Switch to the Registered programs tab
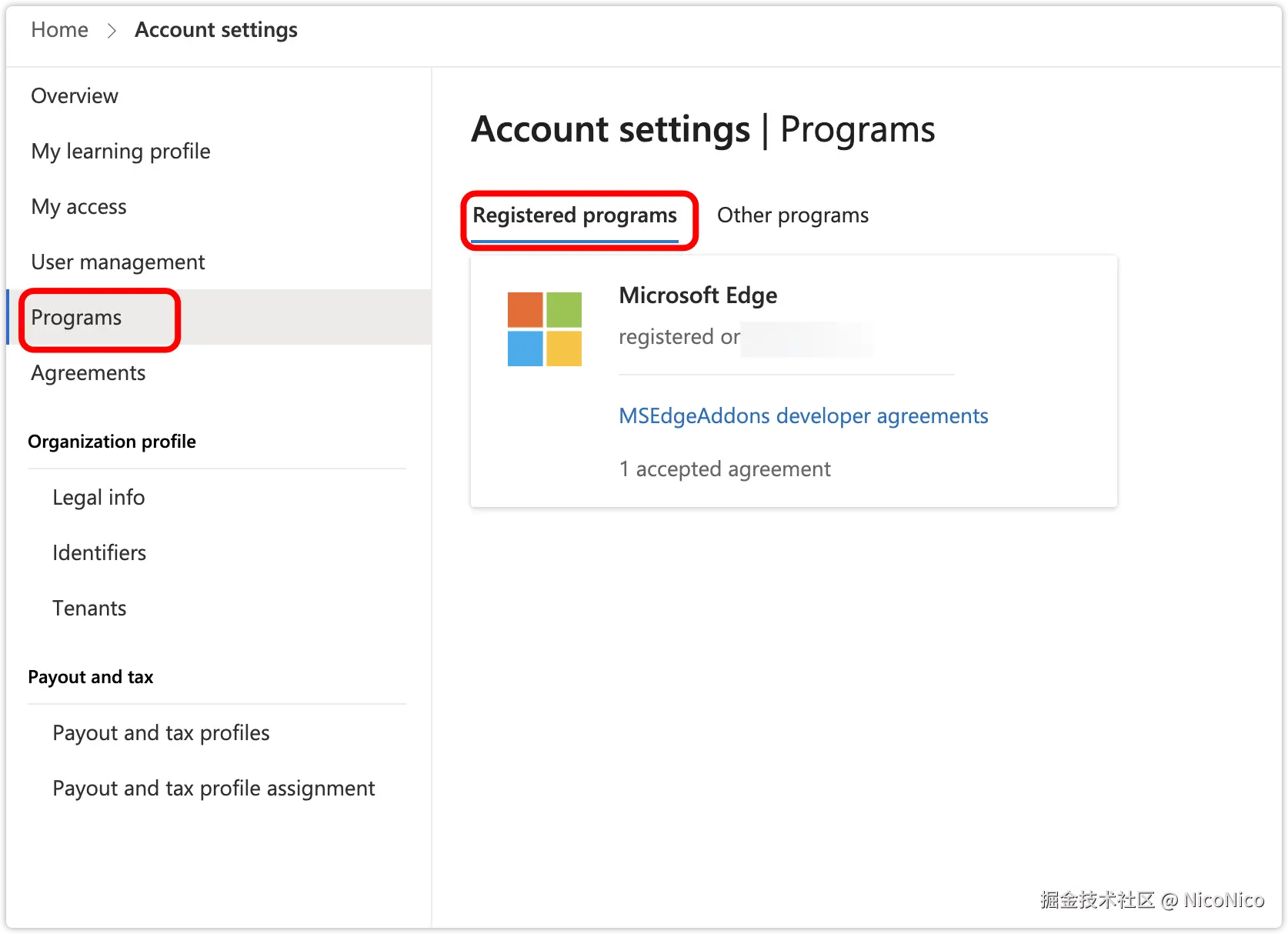The width and height of the screenshot is (1288, 934). pos(575,215)
